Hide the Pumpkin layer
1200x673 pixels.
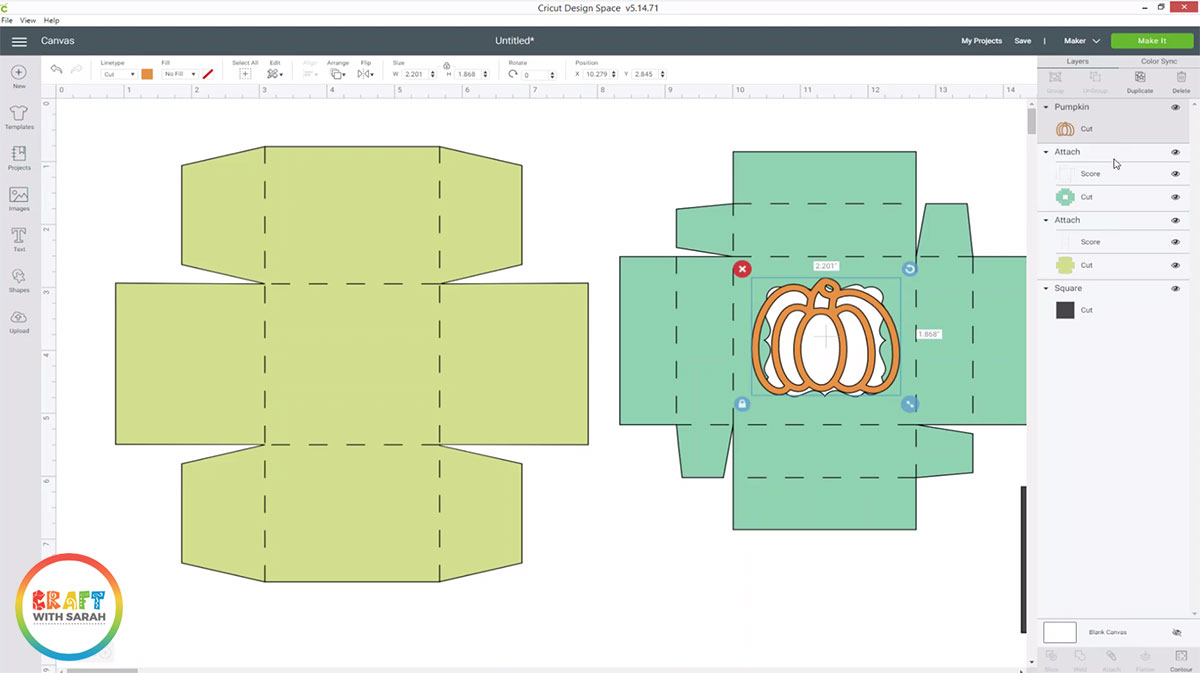1175,107
